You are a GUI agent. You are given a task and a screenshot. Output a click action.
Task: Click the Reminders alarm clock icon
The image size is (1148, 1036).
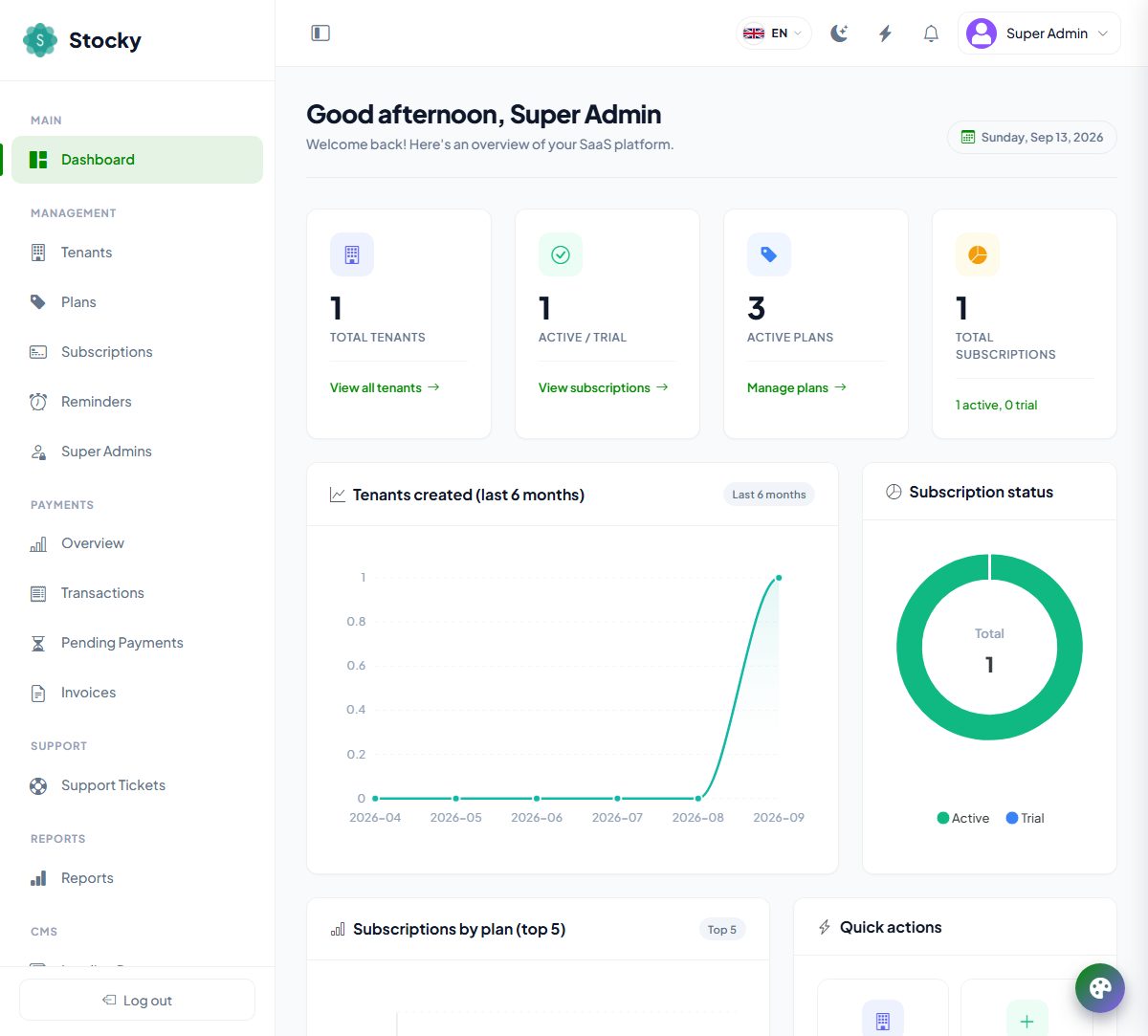38,402
